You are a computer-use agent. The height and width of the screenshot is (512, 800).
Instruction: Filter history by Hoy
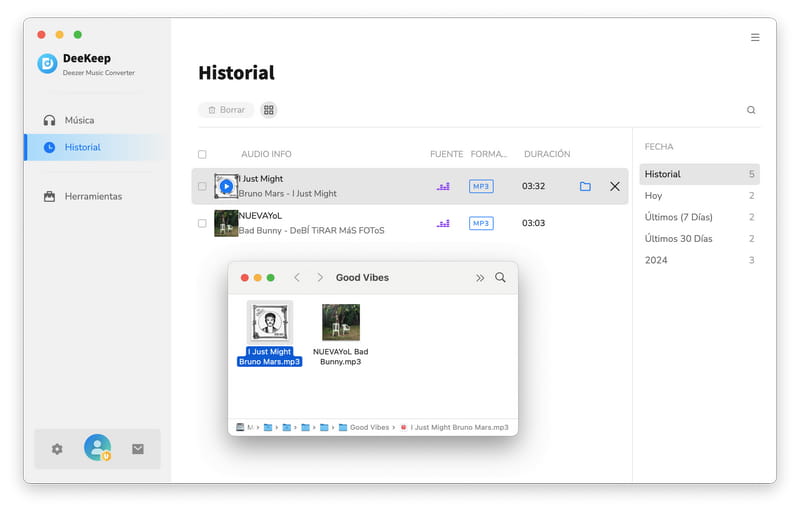pyautogui.click(x=699, y=196)
